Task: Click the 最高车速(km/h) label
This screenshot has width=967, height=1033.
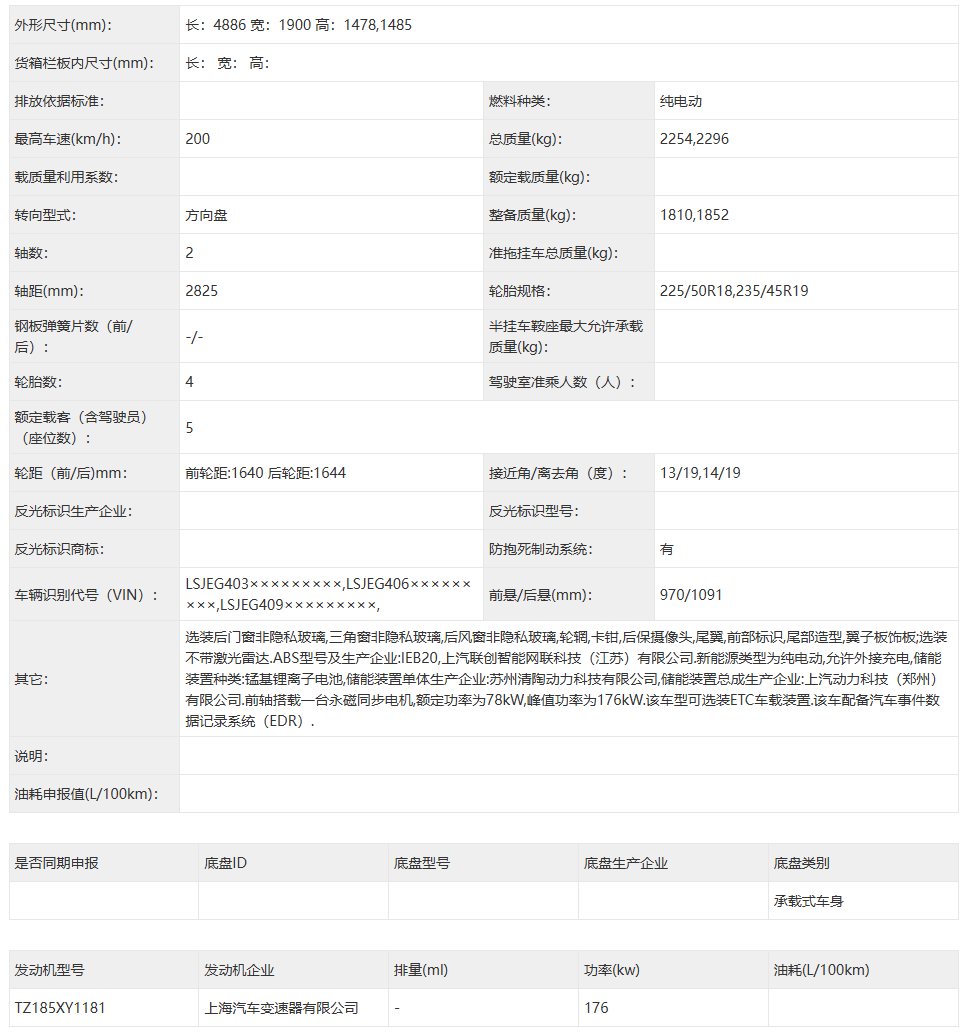Action: (69, 139)
